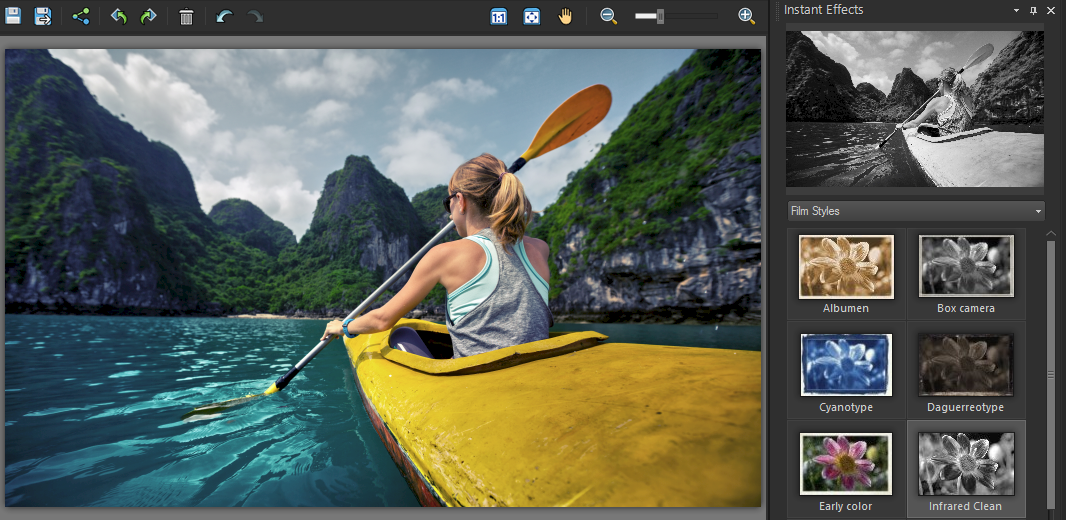Click the effects list vertical scrollbar
This screenshot has height=520, width=1066.
point(1051,374)
